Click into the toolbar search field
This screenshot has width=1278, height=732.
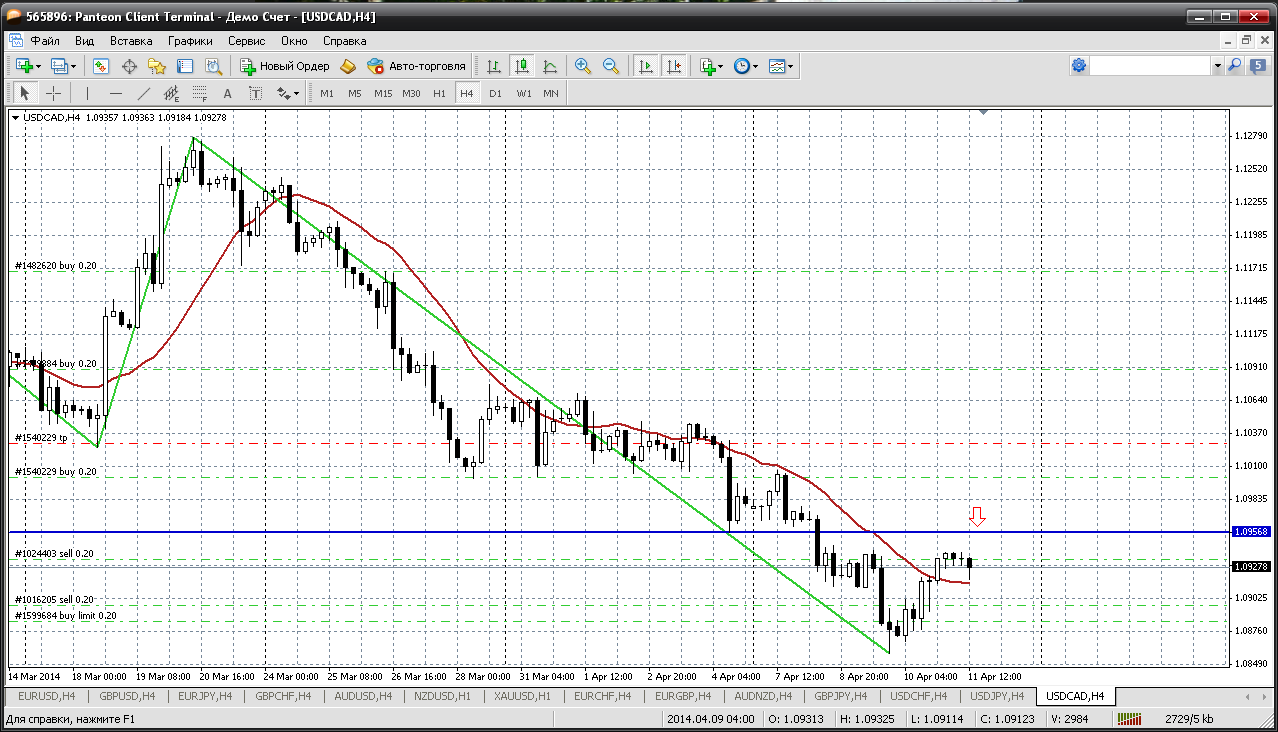point(1150,65)
